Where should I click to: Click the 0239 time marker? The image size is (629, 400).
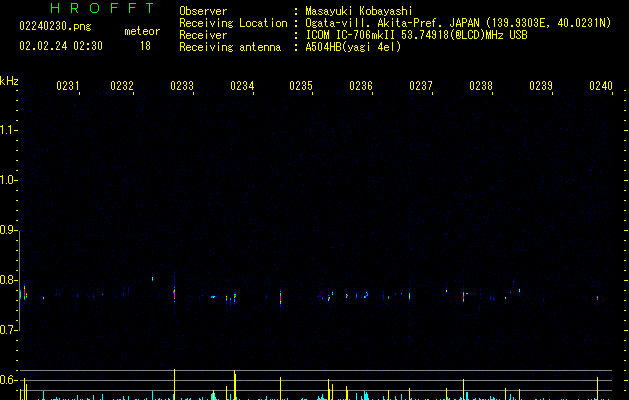pos(541,85)
